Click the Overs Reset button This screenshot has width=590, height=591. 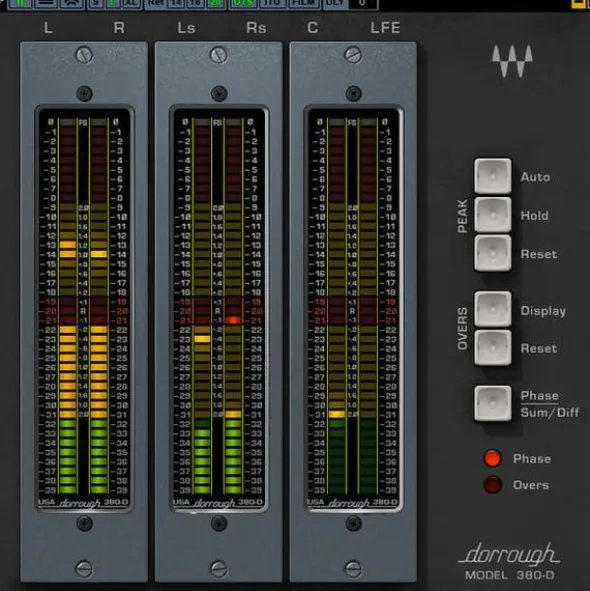tap(492, 348)
